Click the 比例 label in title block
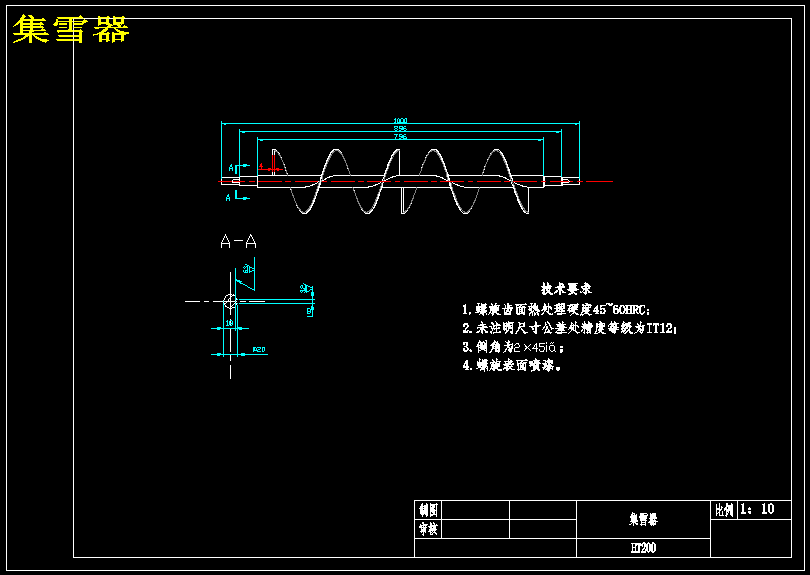The width and height of the screenshot is (810, 575). tap(724, 510)
